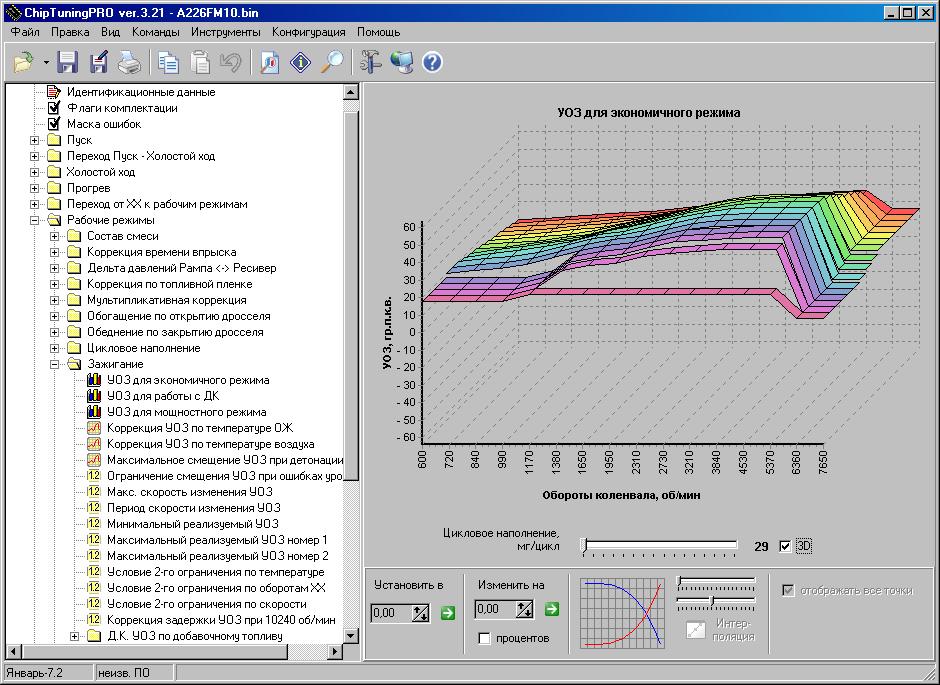940x685 pixels.
Task: Open the wrench settings tool icon
Action: [371, 63]
